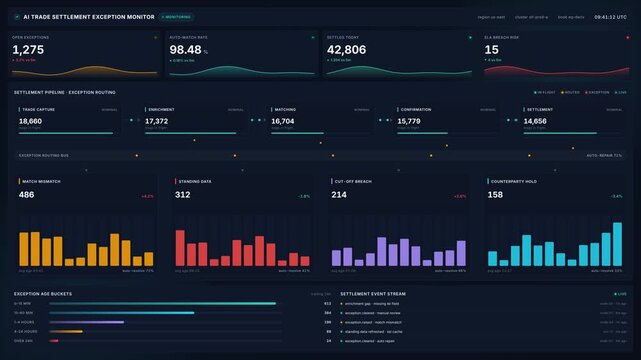Click the Matching stage progress bar
The image size is (641, 360).
[320, 133]
